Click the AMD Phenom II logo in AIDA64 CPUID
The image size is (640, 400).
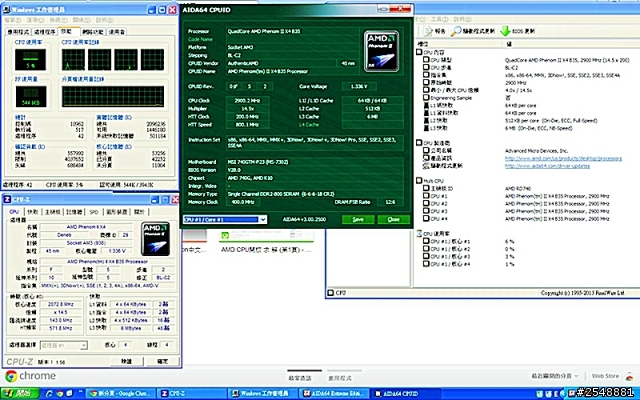coord(381,51)
